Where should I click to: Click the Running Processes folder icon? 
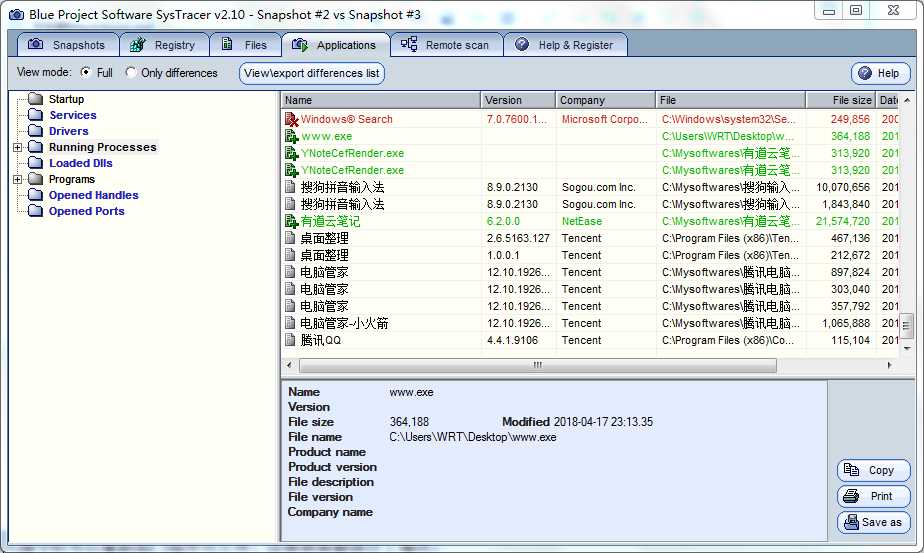coord(36,146)
